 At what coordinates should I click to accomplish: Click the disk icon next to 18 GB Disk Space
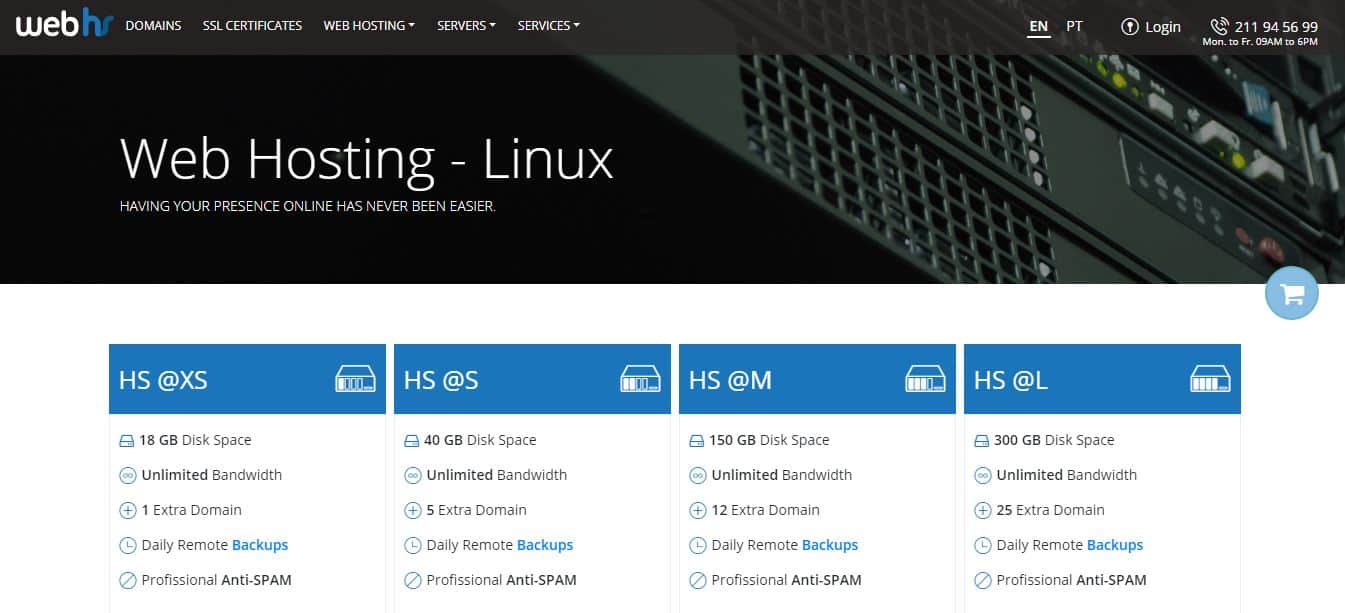(127, 440)
